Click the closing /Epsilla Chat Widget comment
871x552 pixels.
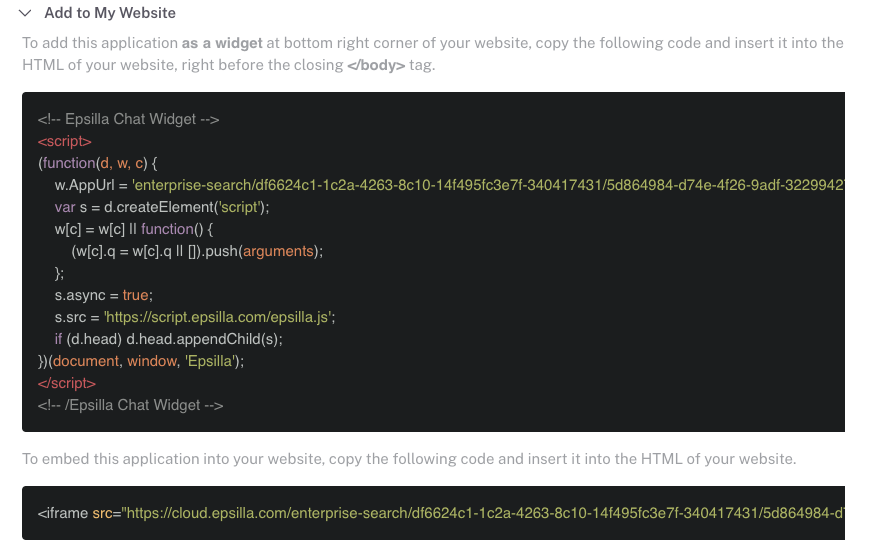pos(130,405)
